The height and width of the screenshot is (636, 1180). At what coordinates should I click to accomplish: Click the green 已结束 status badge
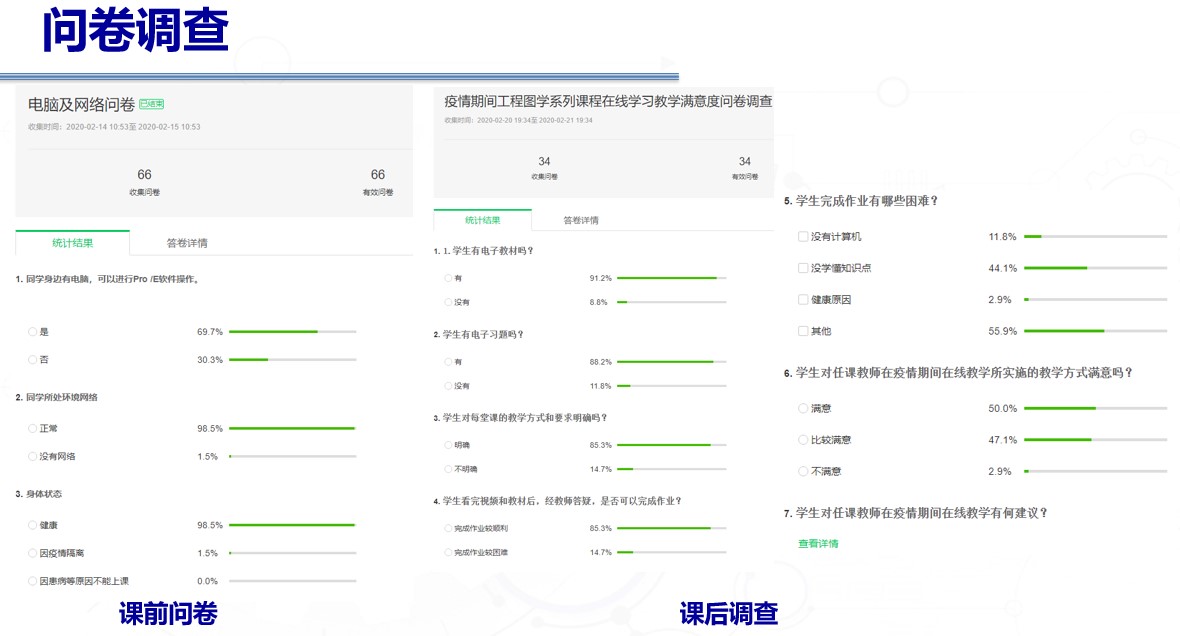pyautogui.click(x=152, y=104)
